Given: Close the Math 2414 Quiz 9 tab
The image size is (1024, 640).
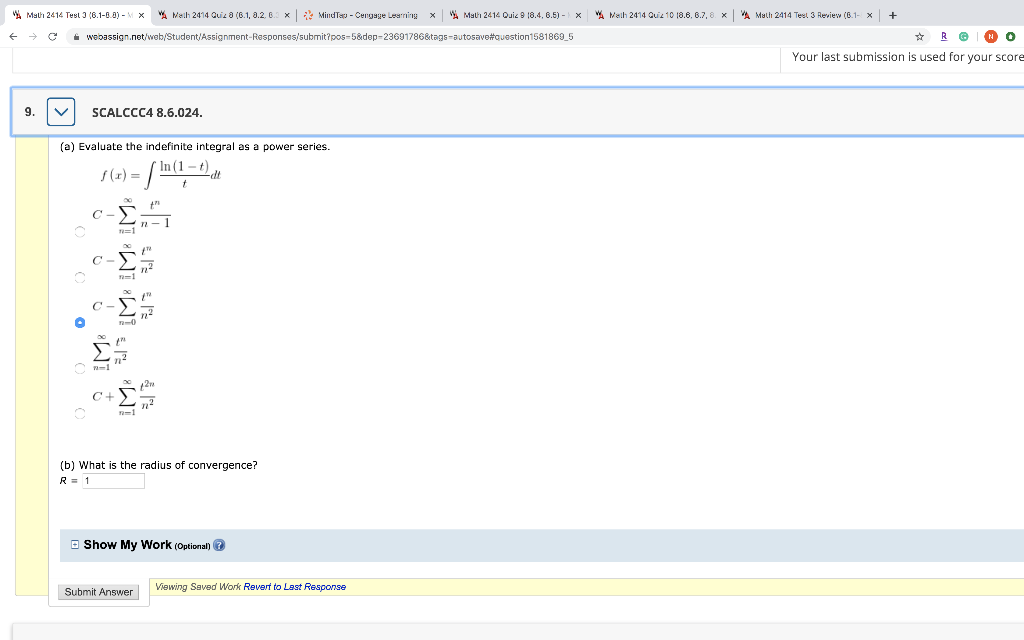Looking at the screenshot, I should tap(578, 15).
